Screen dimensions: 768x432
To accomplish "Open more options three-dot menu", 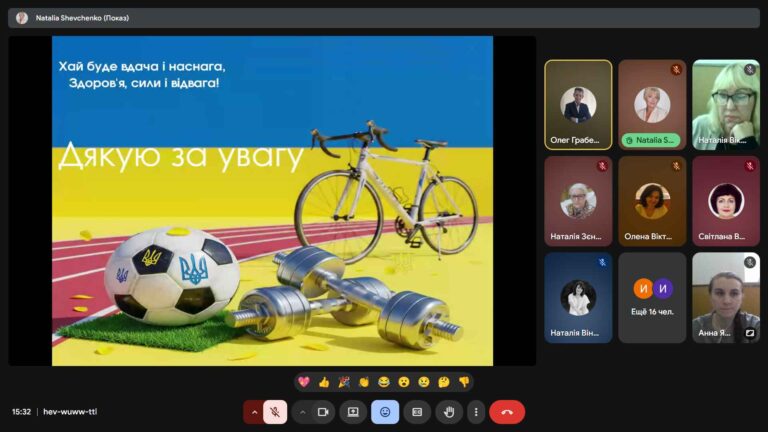I will coord(476,412).
